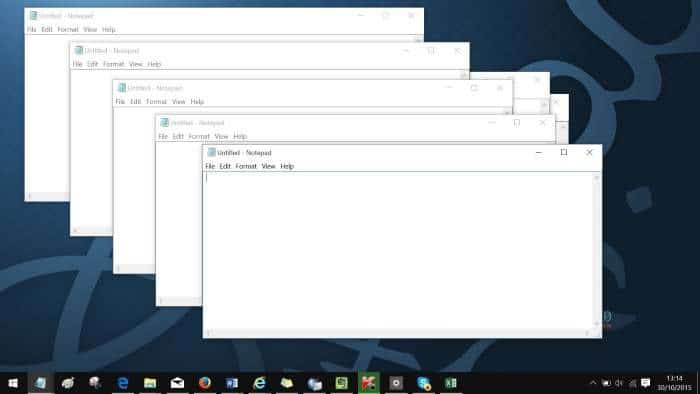Click the volume speaker tray icon

point(619,383)
